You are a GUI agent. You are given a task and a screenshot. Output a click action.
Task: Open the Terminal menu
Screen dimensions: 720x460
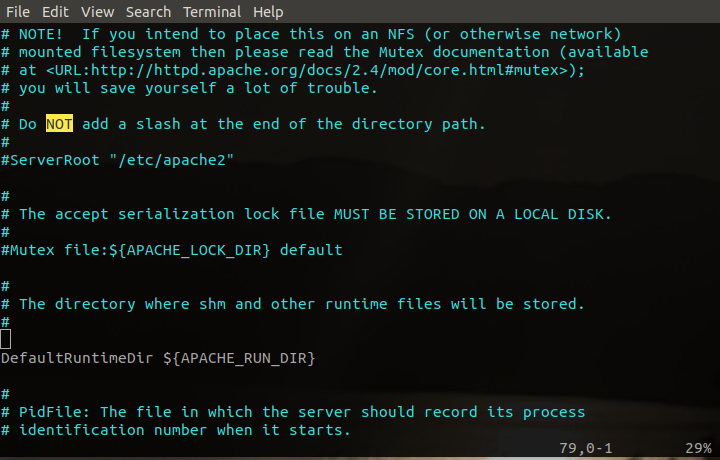212,12
